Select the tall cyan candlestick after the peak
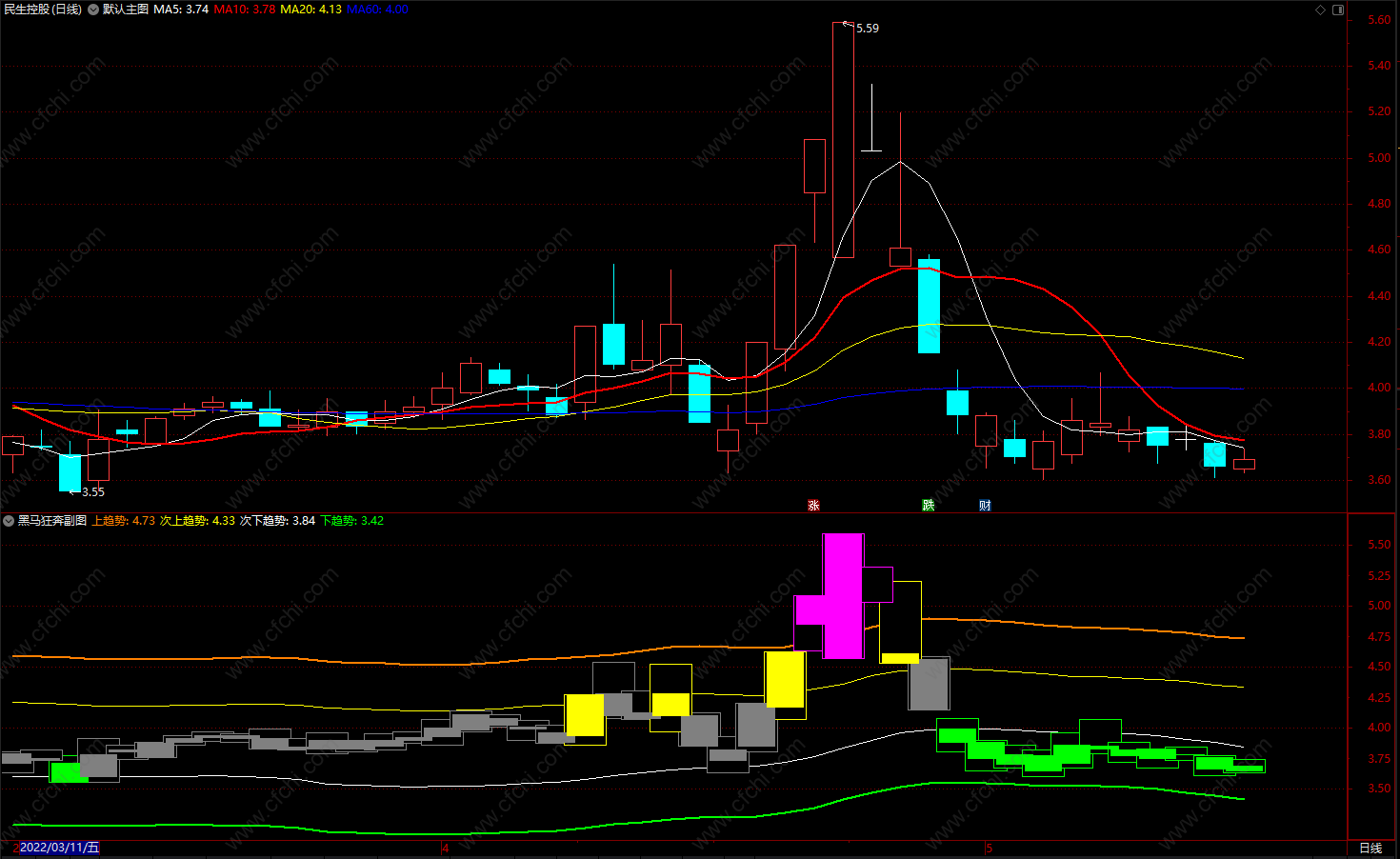1400x859 pixels. click(929, 306)
